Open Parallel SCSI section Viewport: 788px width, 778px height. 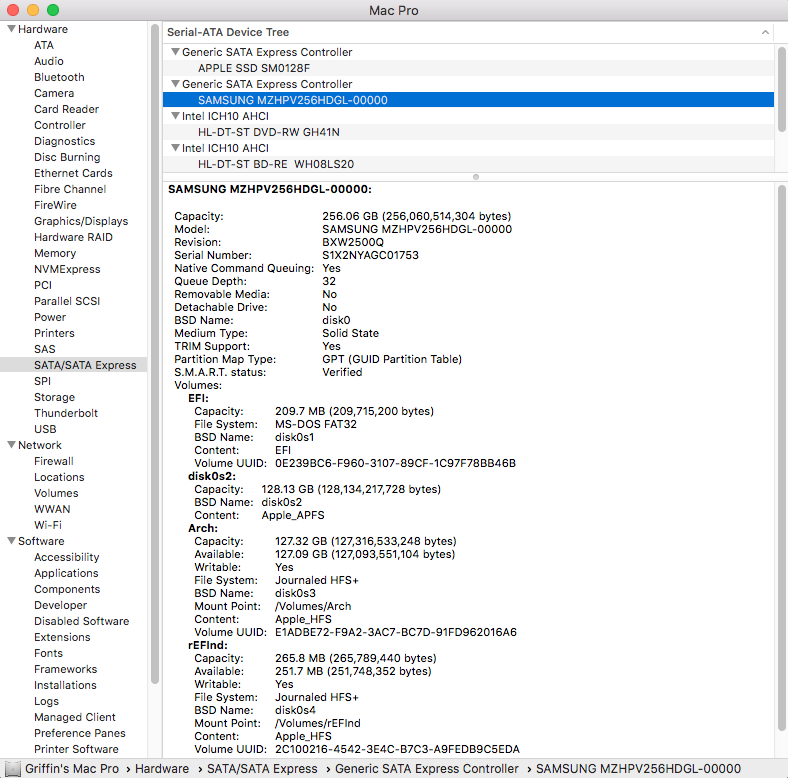[x=67, y=301]
